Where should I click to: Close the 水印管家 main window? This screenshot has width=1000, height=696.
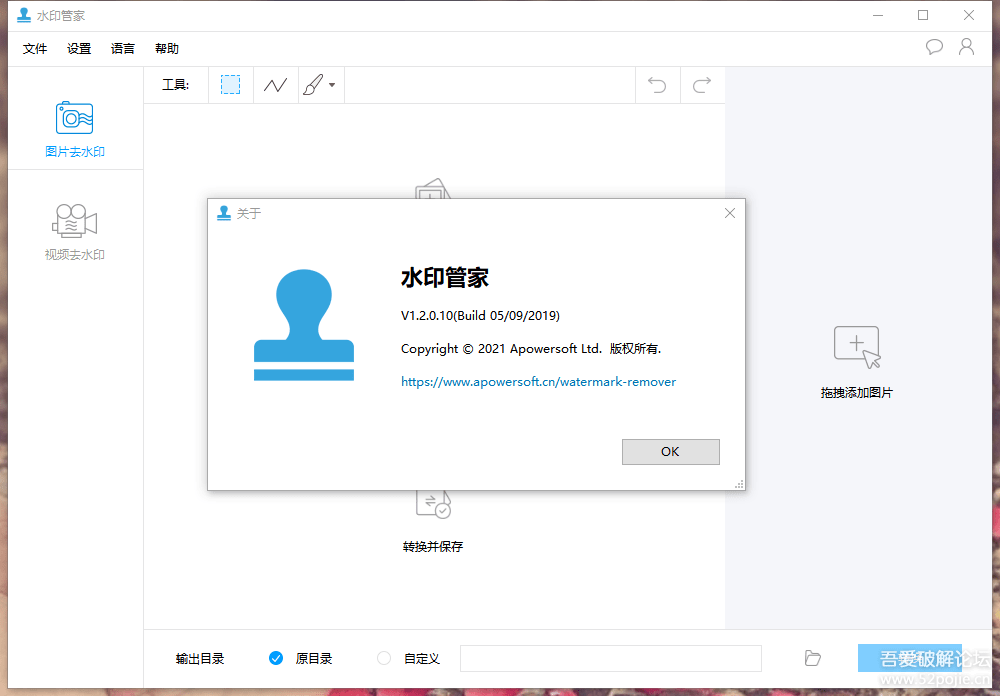[969, 15]
